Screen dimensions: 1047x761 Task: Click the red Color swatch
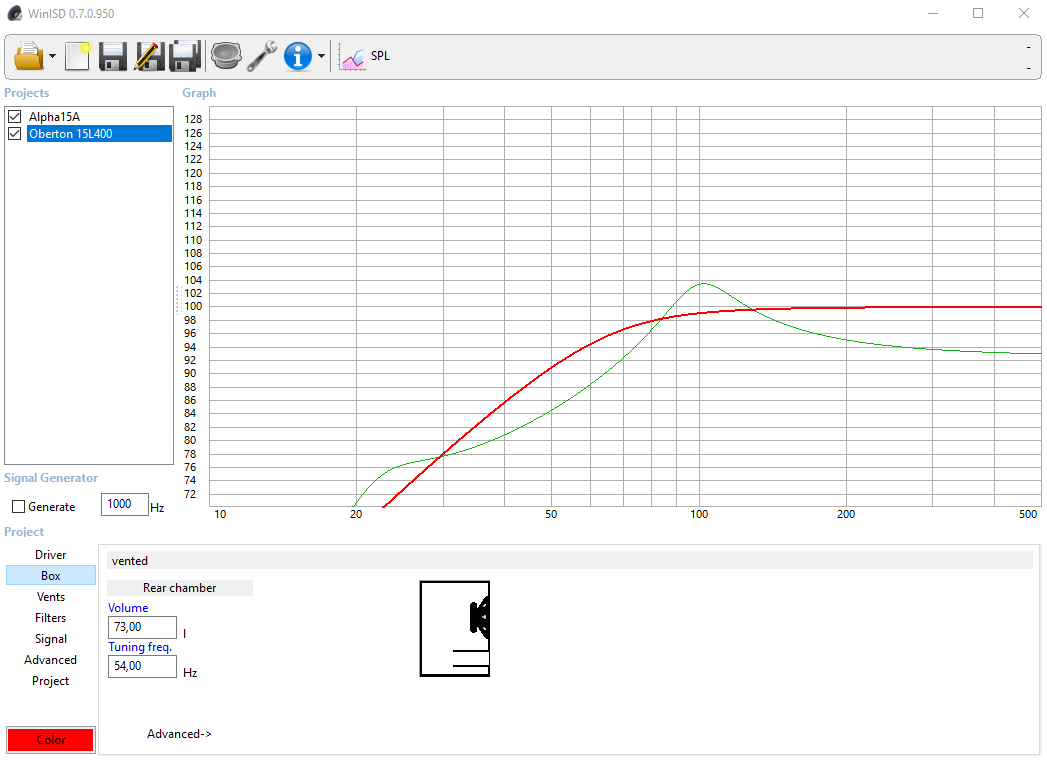tap(51, 740)
